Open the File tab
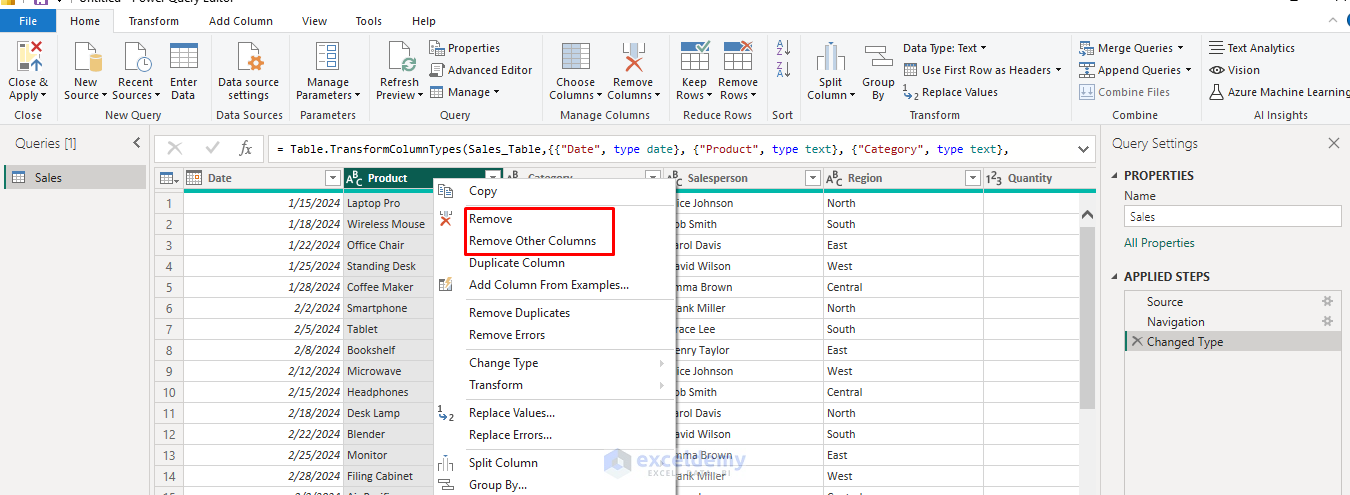1350x495 pixels. pos(28,21)
